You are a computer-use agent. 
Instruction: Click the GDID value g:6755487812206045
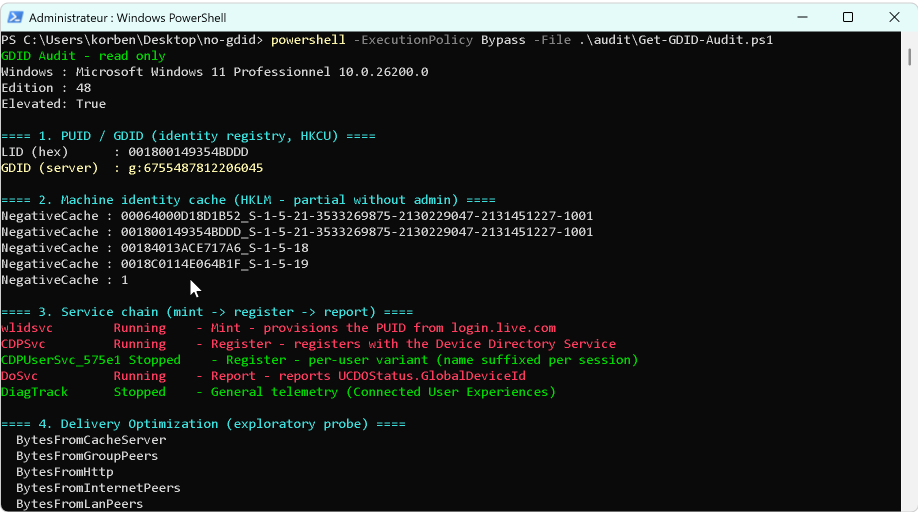196,168
